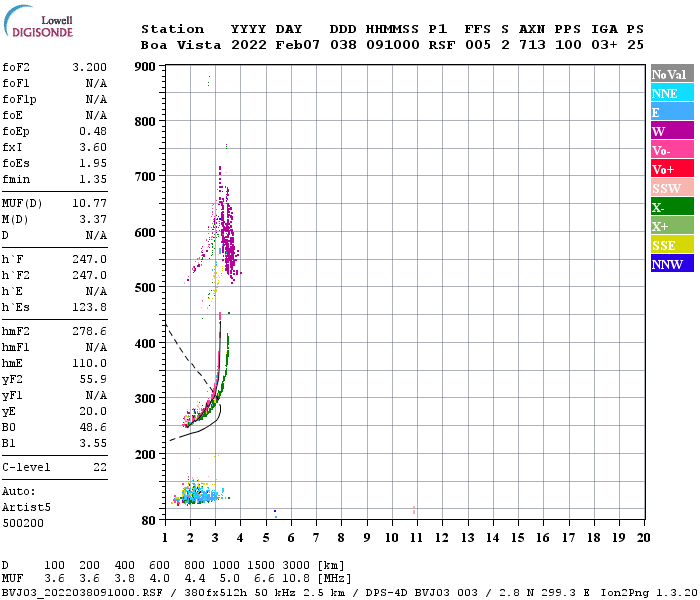700x600 pixels.
Task: Click the hmF2 value 278.6
Action: tap(89, 331)
